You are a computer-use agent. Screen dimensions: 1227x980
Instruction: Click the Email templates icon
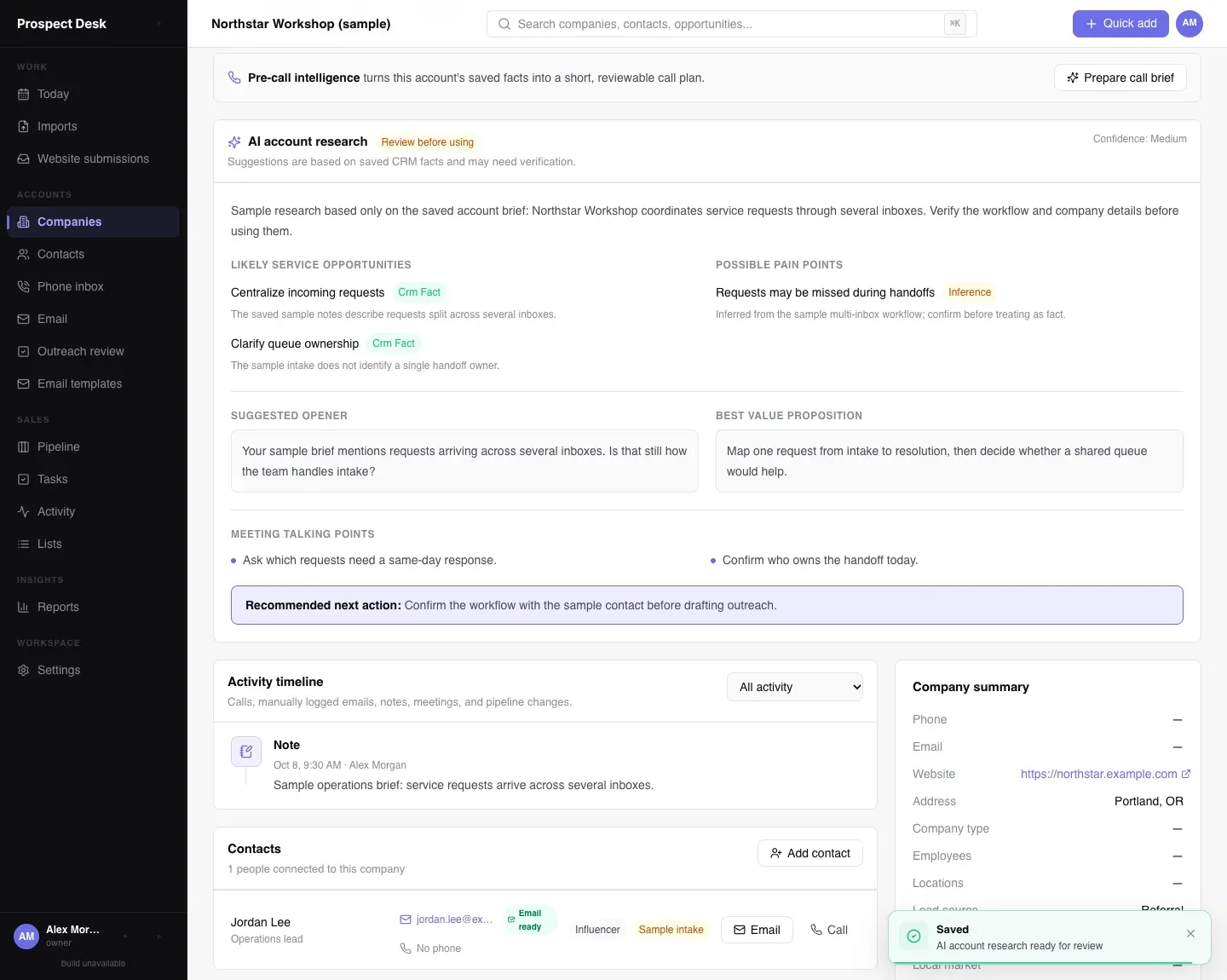(x=24, y=383)
